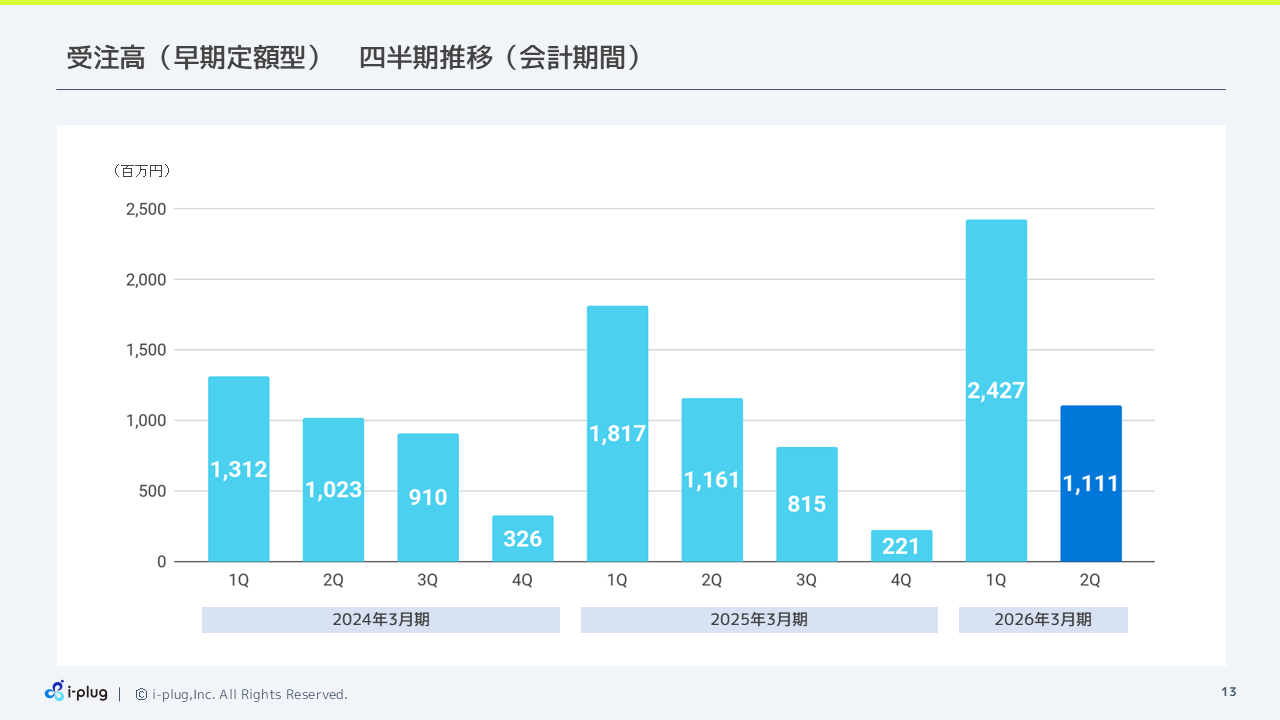Image resolution: width=1280 pixels, height=720 pixels.
Task: Select the dark blue 1,111 bar
Action: (1091, 483)
